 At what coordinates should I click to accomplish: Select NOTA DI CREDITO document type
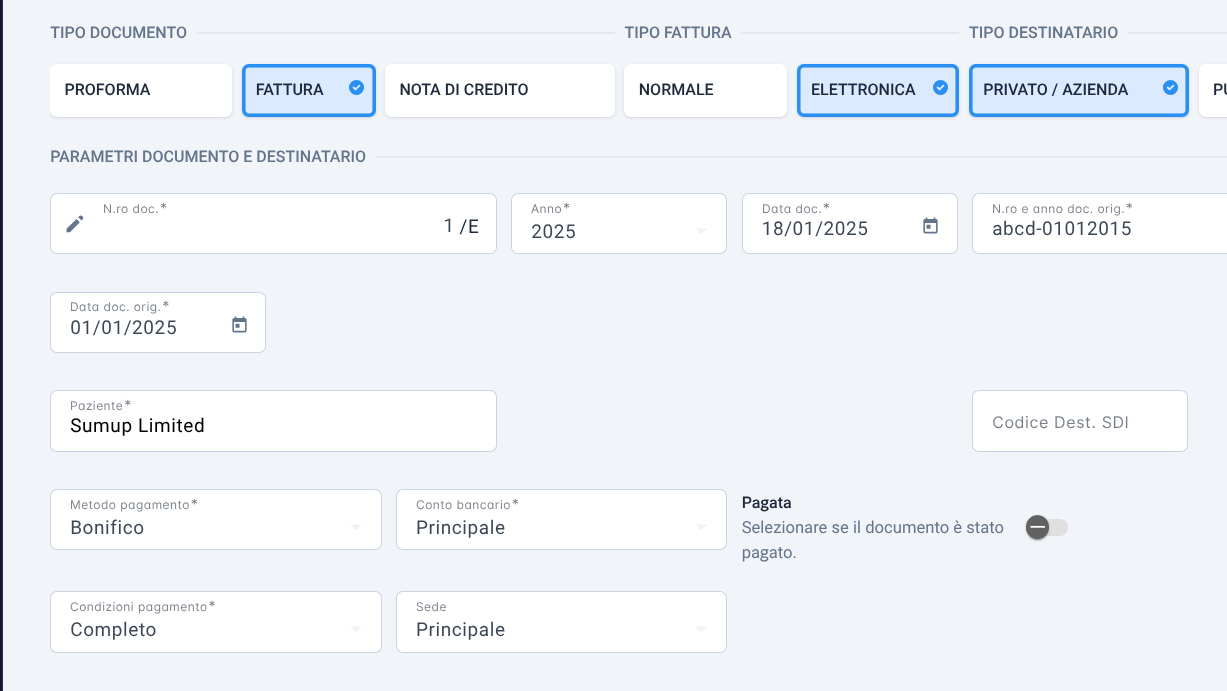[500, 90]
